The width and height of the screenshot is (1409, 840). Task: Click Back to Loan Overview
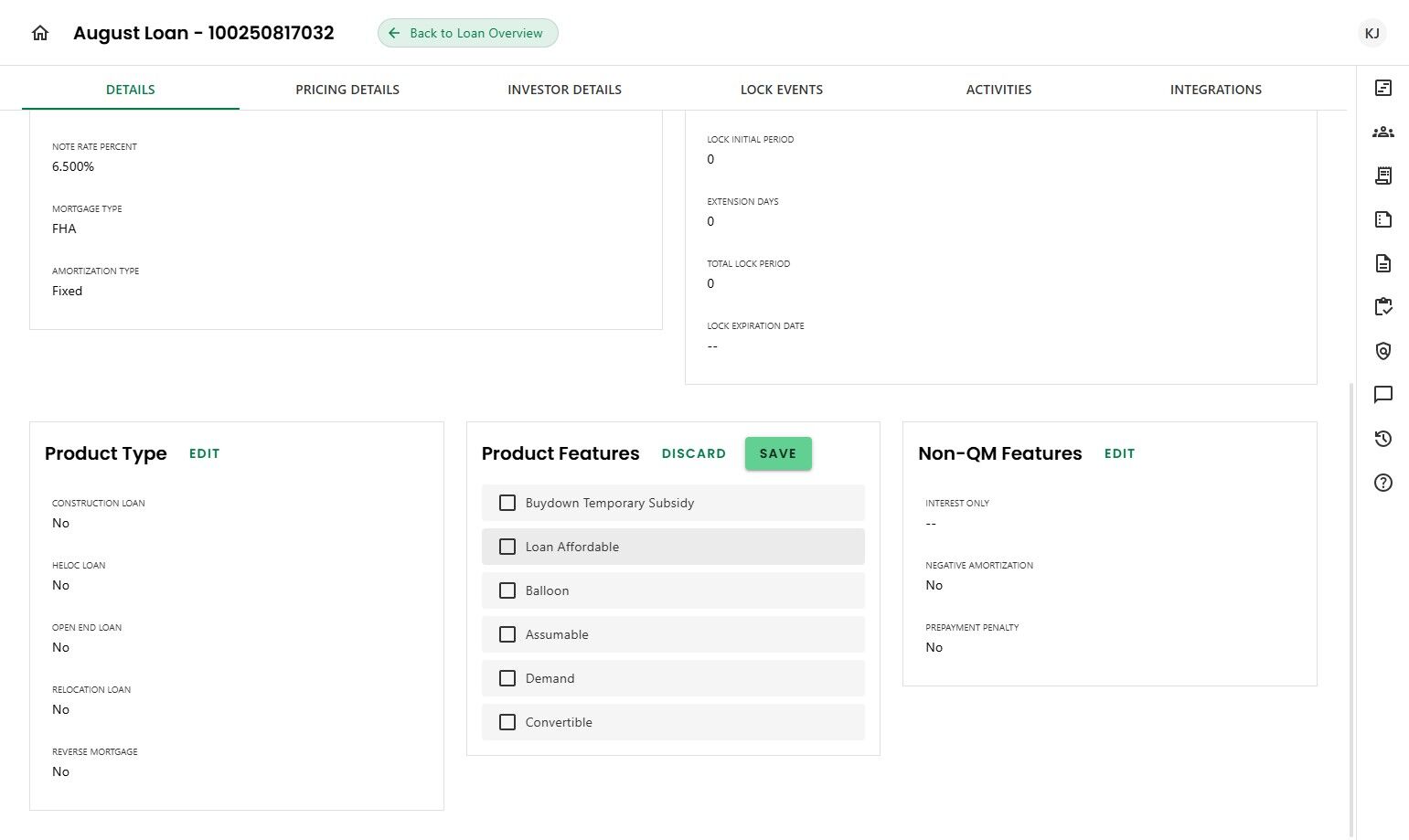click(467, 33)
